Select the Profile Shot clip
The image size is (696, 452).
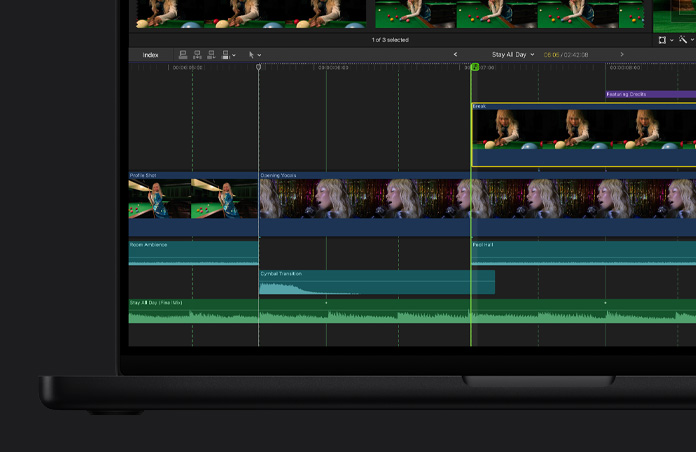(x=192, y=200)
